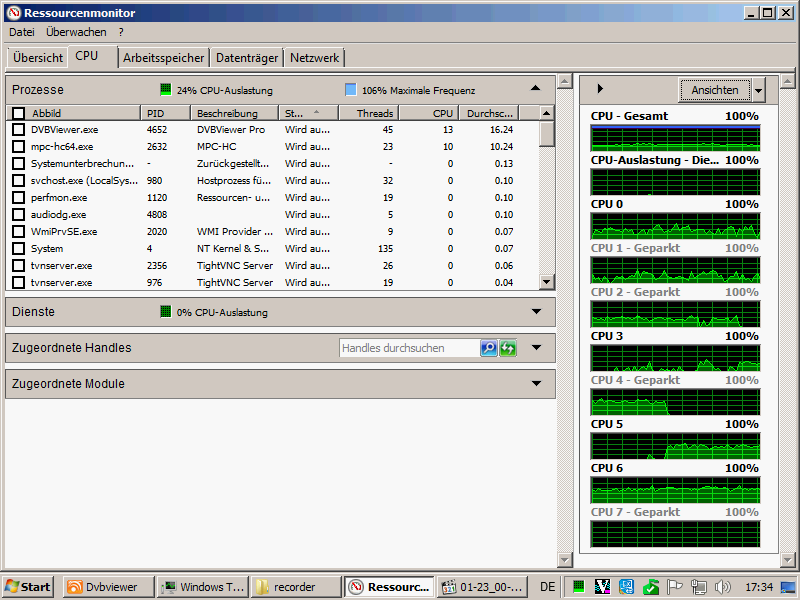The width and height of the screenshot is (800, 600).
Task: Sort by the St... status column header
Action: (309, 113)
